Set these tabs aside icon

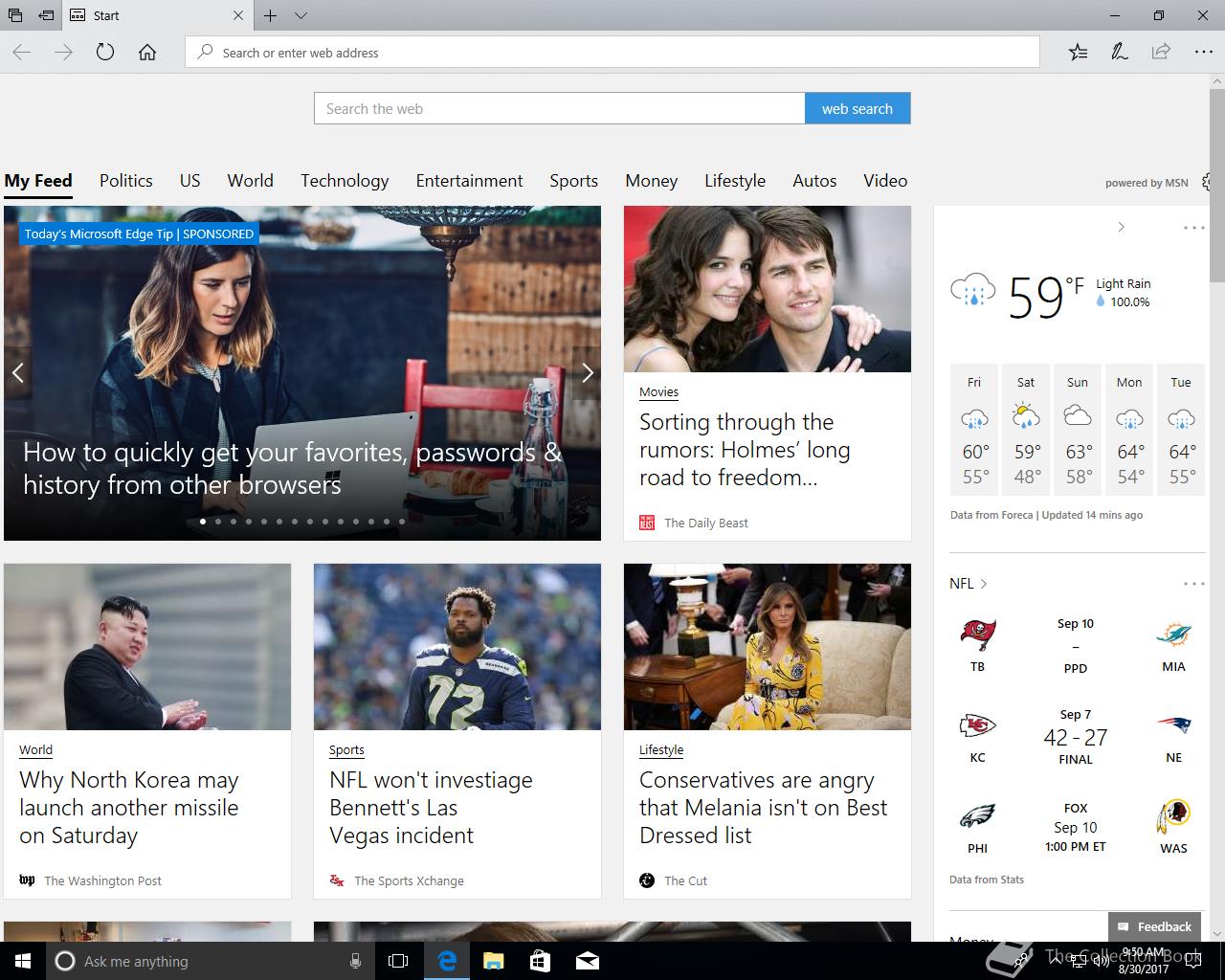46,15
